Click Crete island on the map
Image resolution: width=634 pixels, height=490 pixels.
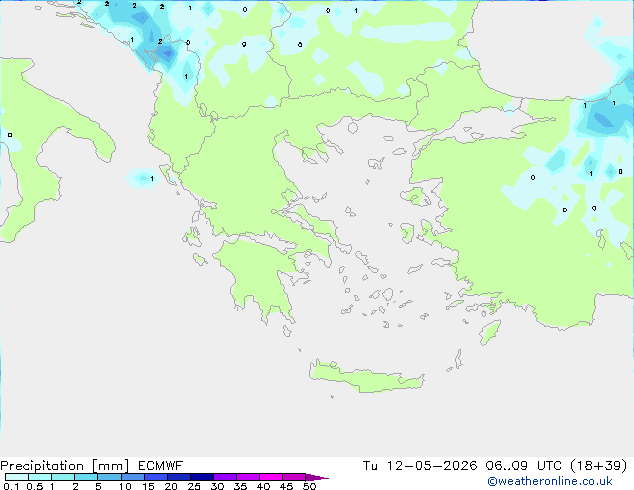click(366, 376)
